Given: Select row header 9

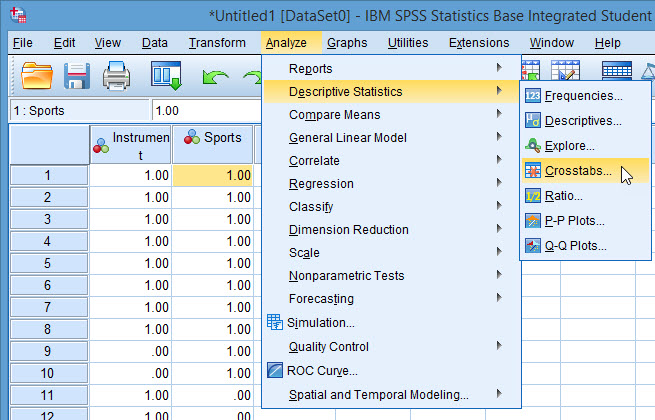Looking at the screenshot, I should [x=49, y=351].
